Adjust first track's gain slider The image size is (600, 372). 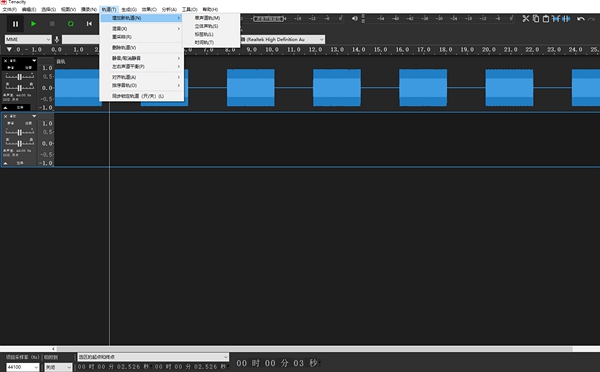tap(20, 77)
